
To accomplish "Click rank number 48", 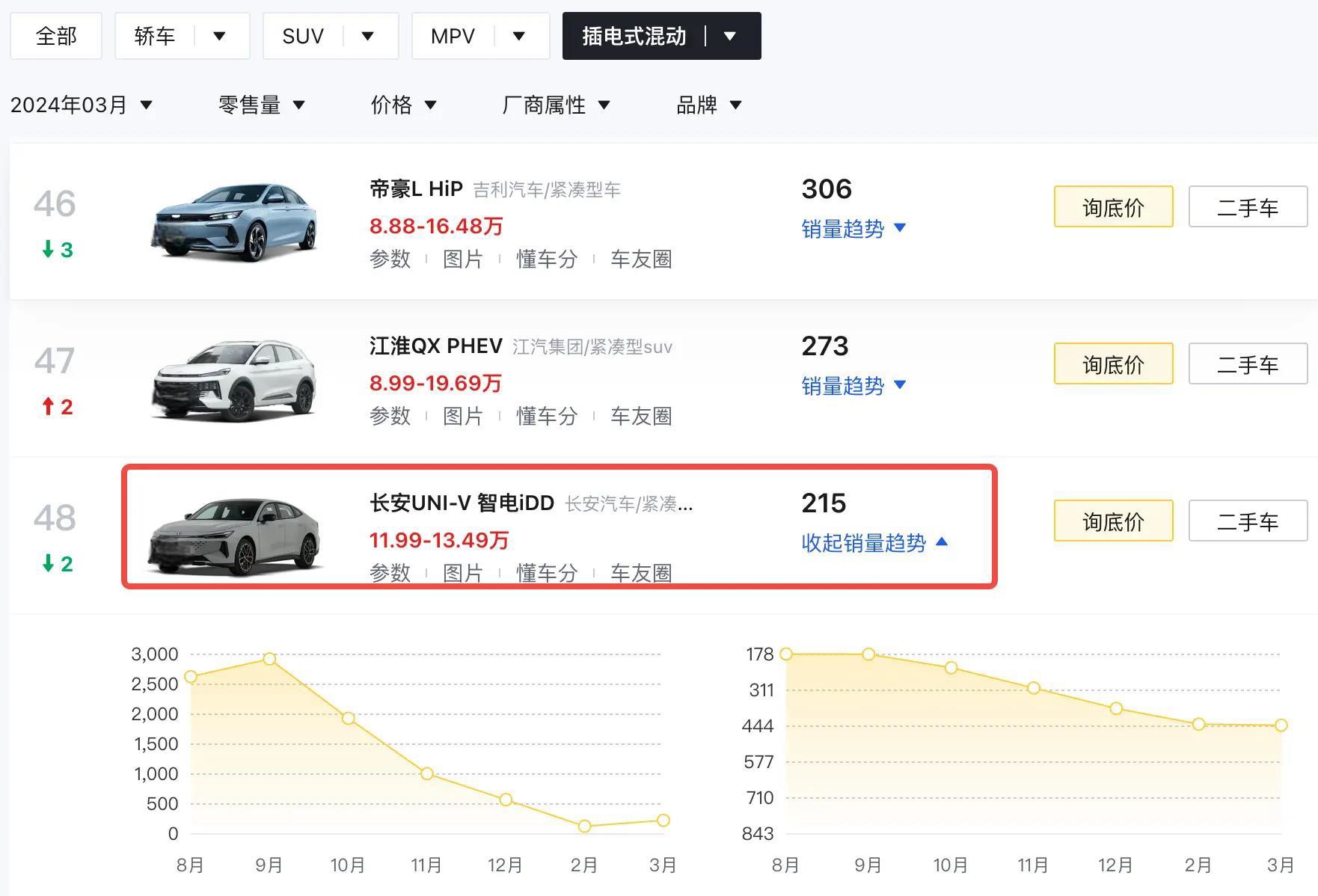I will (55, 518).
